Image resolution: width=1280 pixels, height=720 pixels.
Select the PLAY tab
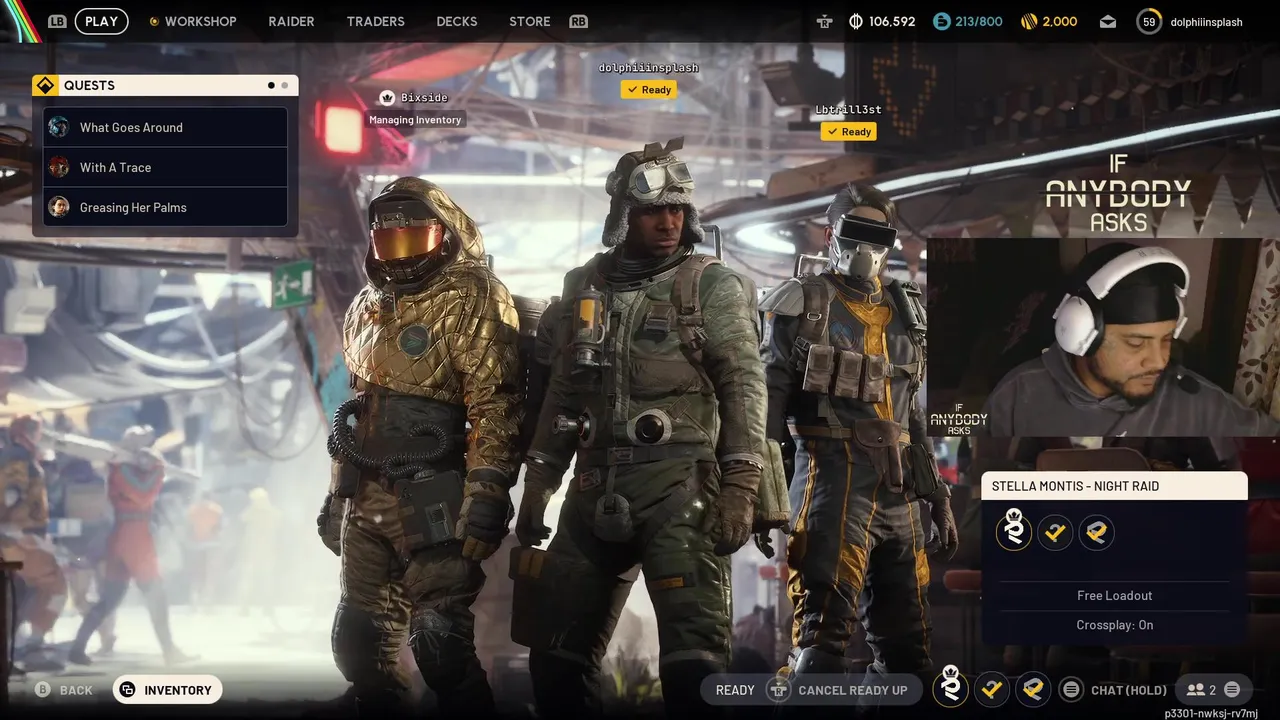pyautogui.click(x=101, y=21)
